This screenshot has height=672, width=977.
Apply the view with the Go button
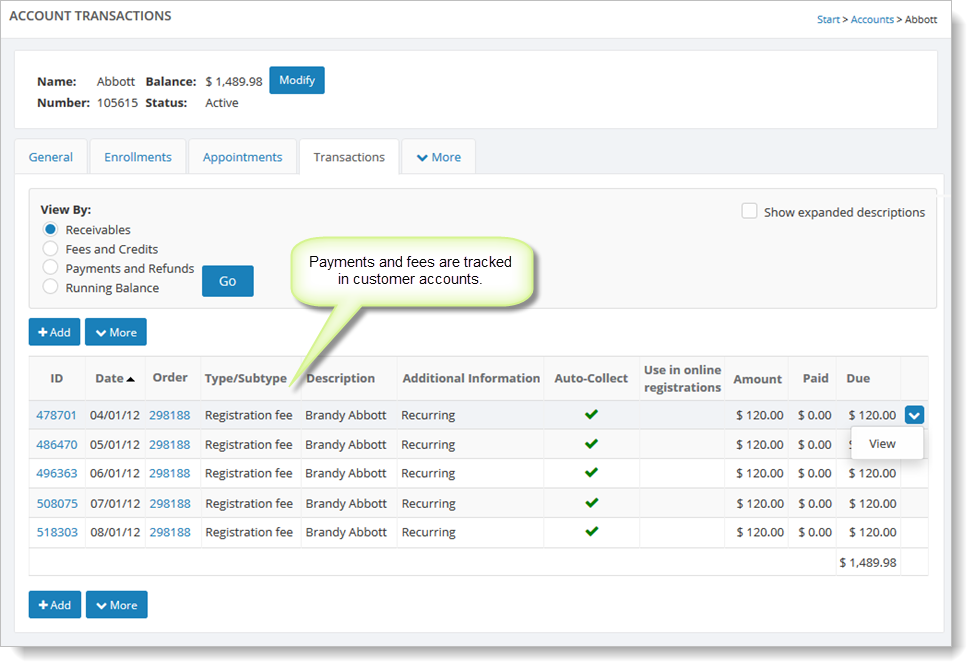pyautogui.click(x=227, y=281)
